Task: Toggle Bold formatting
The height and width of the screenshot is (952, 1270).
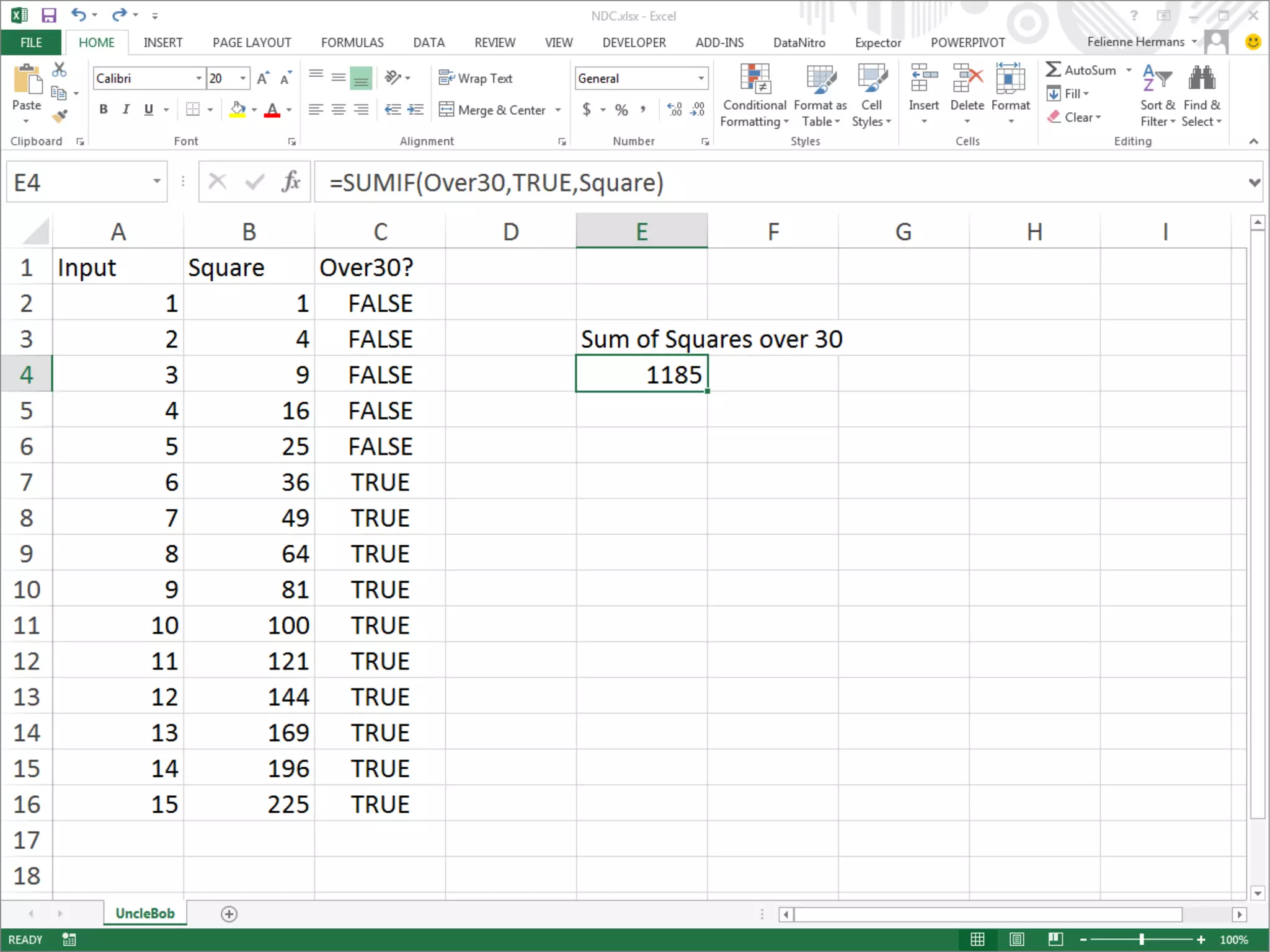Action: click(104, 110)
